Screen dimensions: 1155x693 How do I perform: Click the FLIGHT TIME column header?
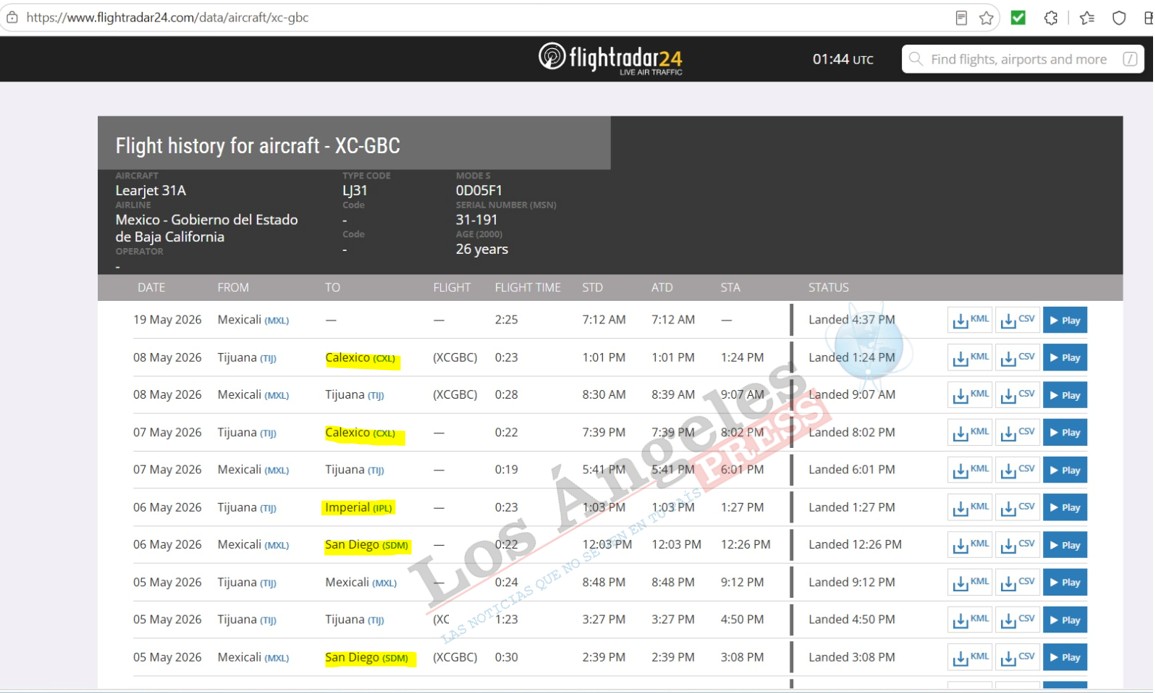click(x=527, y=287)
